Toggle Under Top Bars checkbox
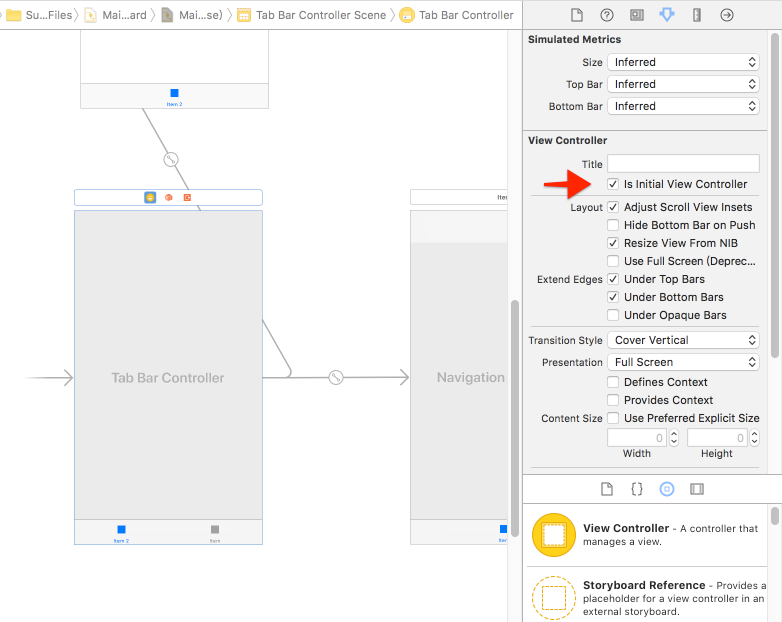Screen dimensions: 782x622 coord(613,279)
